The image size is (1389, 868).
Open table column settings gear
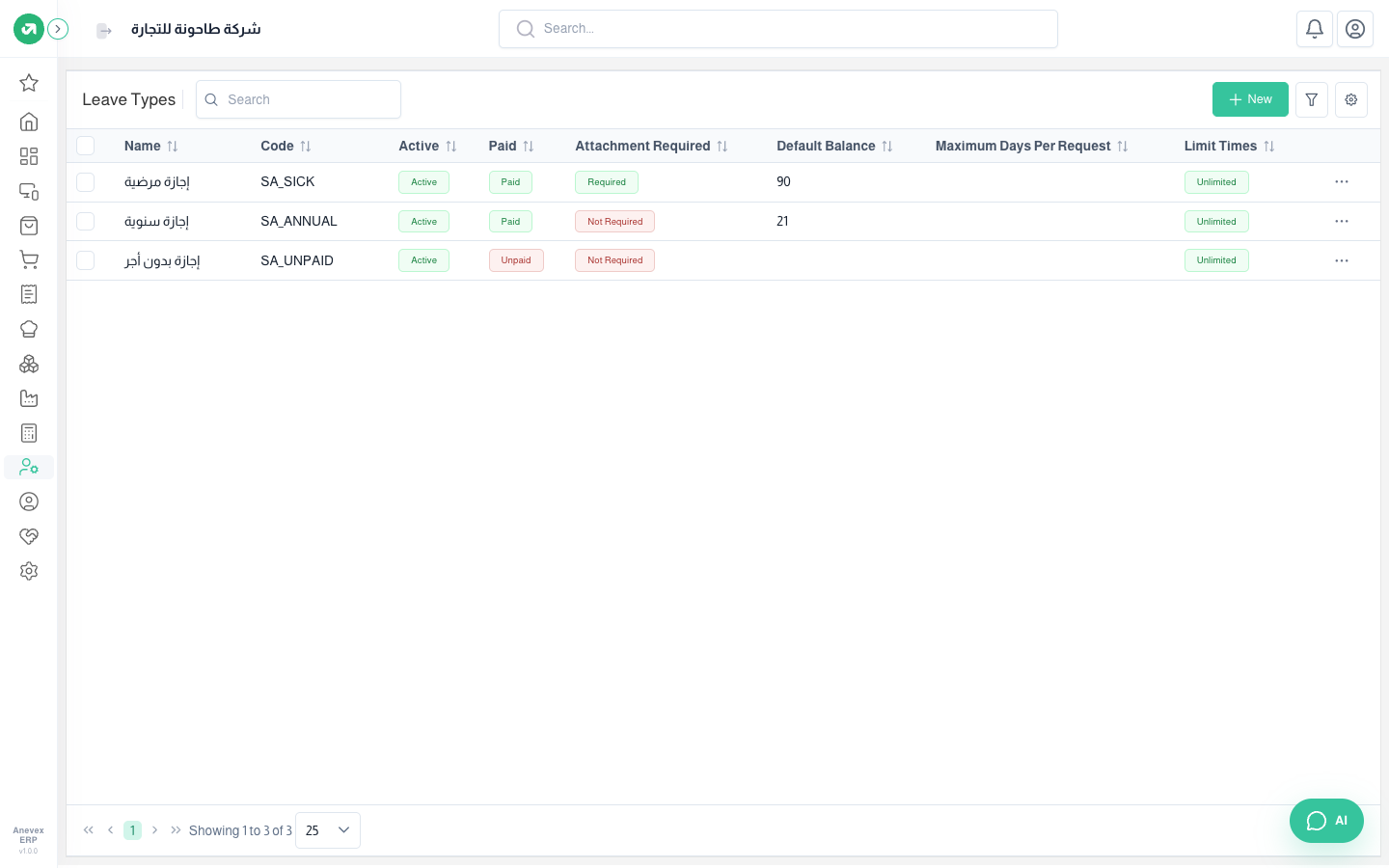click(x=1351, y=99)
